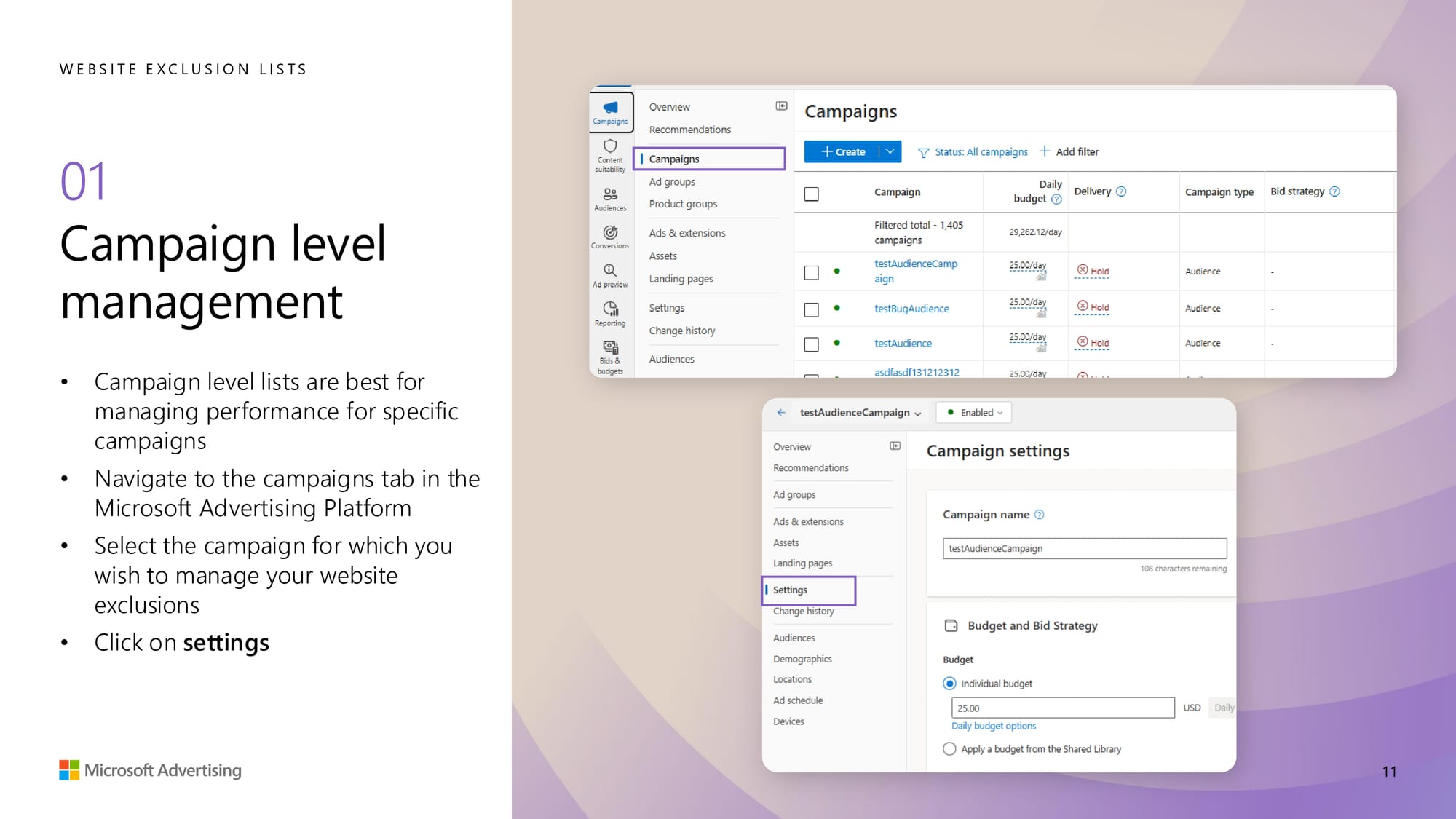Viewport: 1456px width, 819px height.
Task: Select Apply a budget from Shared Library
Action: point(949,748)
